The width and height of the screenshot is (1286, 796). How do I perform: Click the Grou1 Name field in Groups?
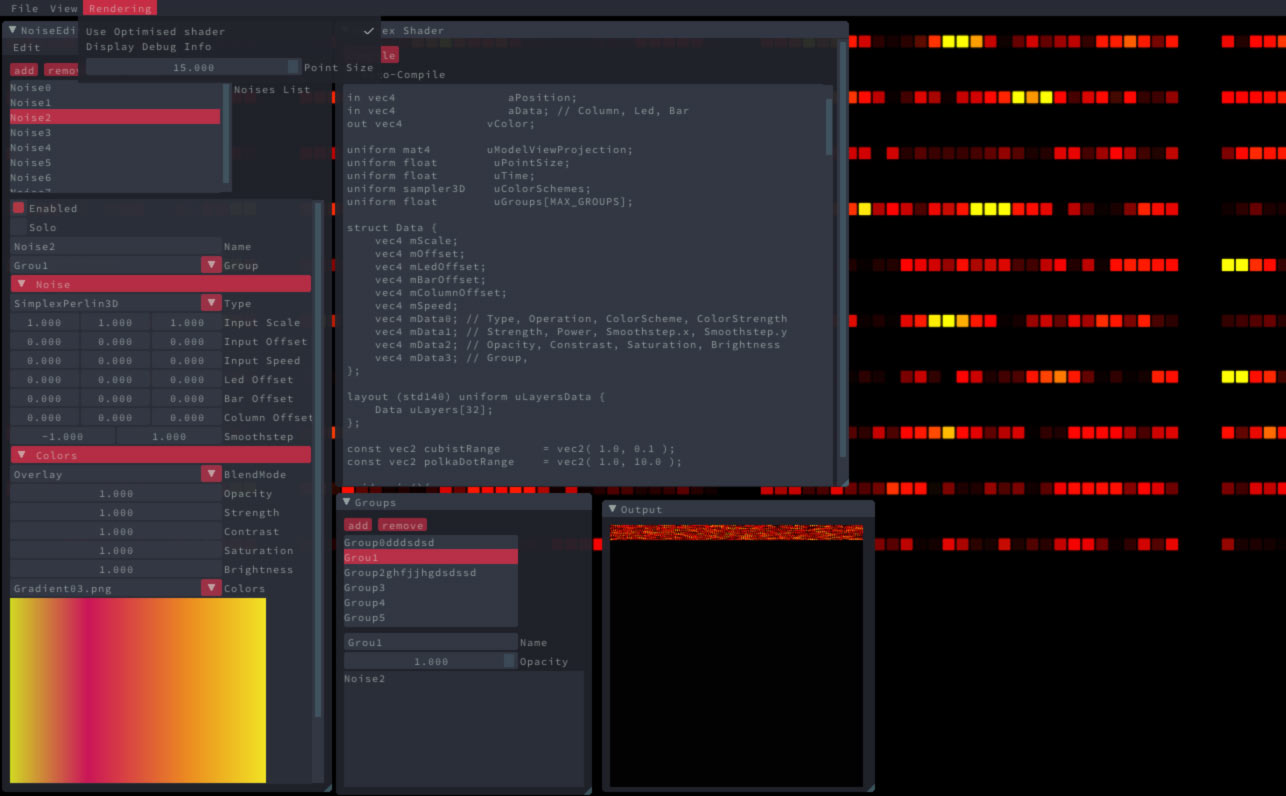(430, 643)
